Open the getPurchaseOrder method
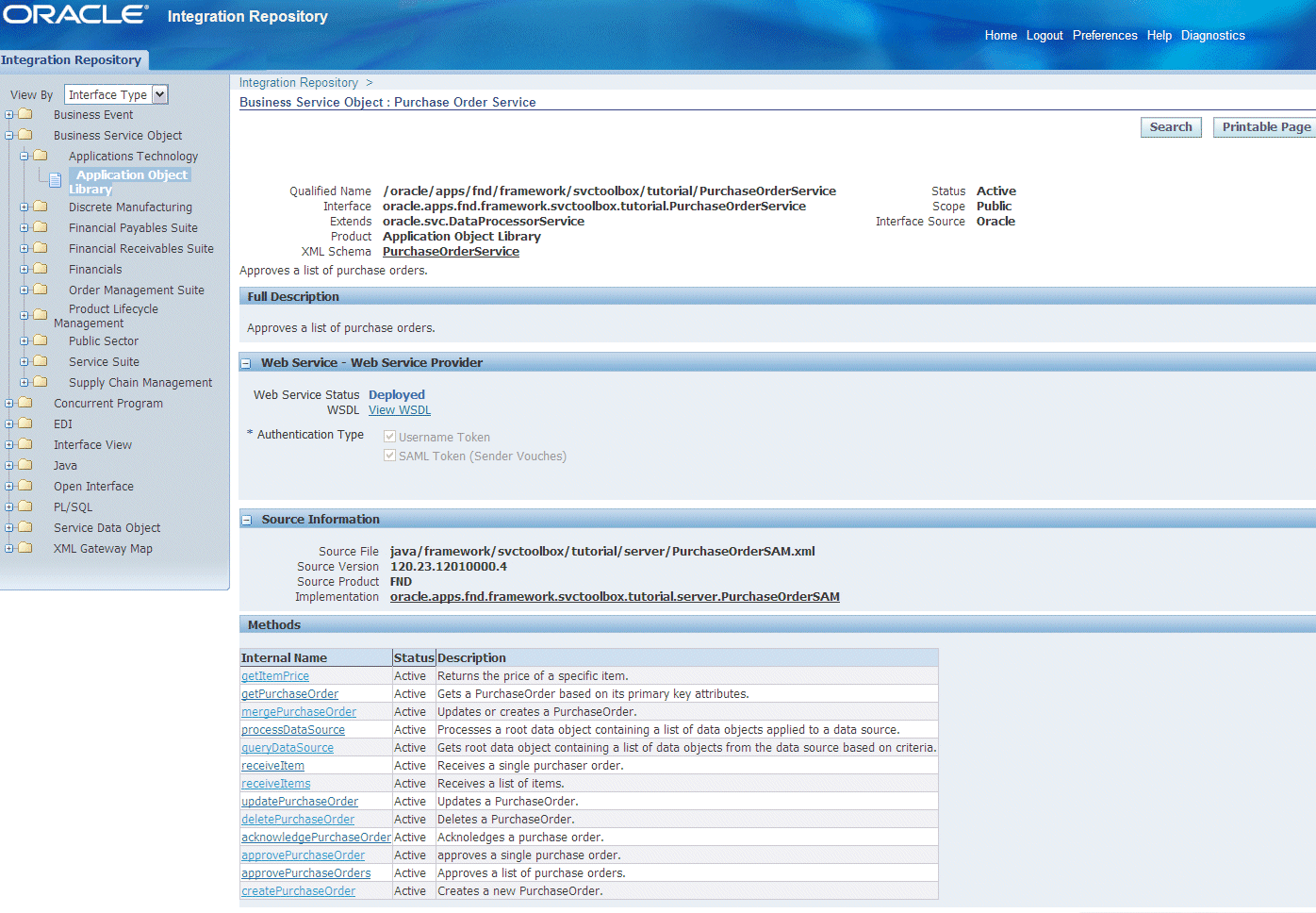The image size is (1316, 913). click(289, 694)
